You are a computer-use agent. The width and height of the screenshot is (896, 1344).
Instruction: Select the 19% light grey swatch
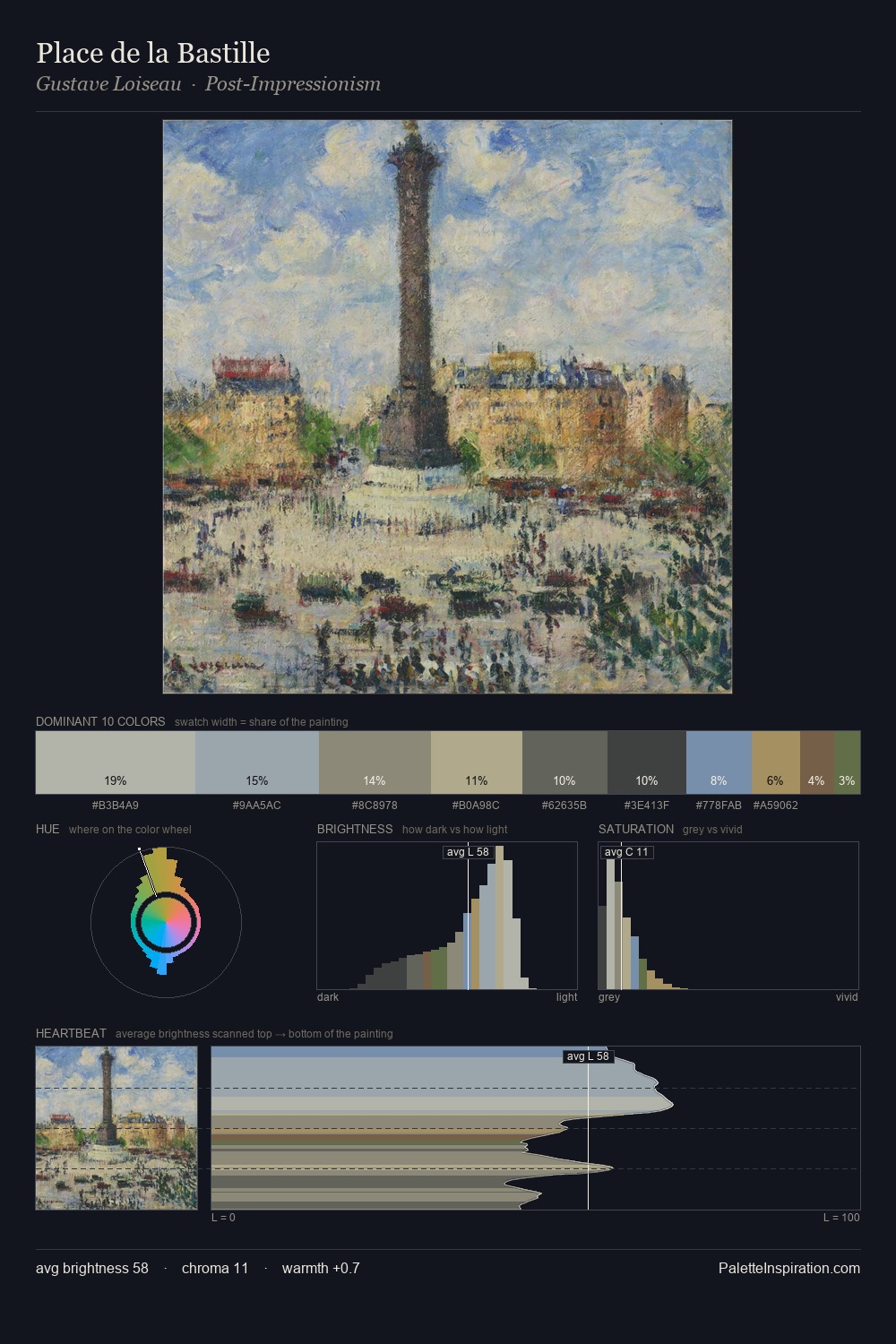point(116,762)
